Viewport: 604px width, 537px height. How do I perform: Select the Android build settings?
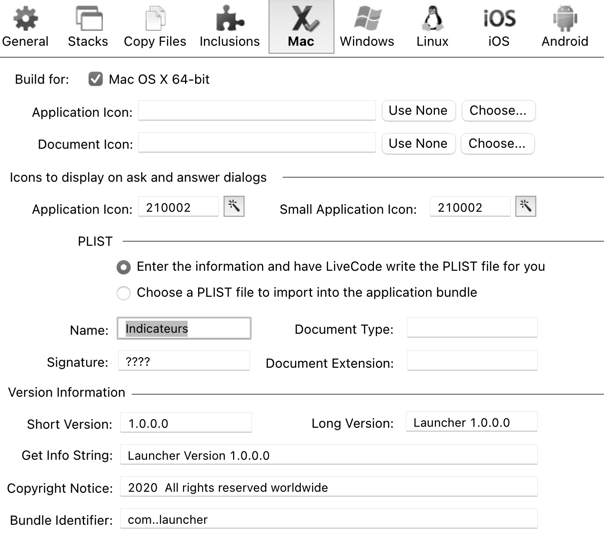(x=564, y=27)
